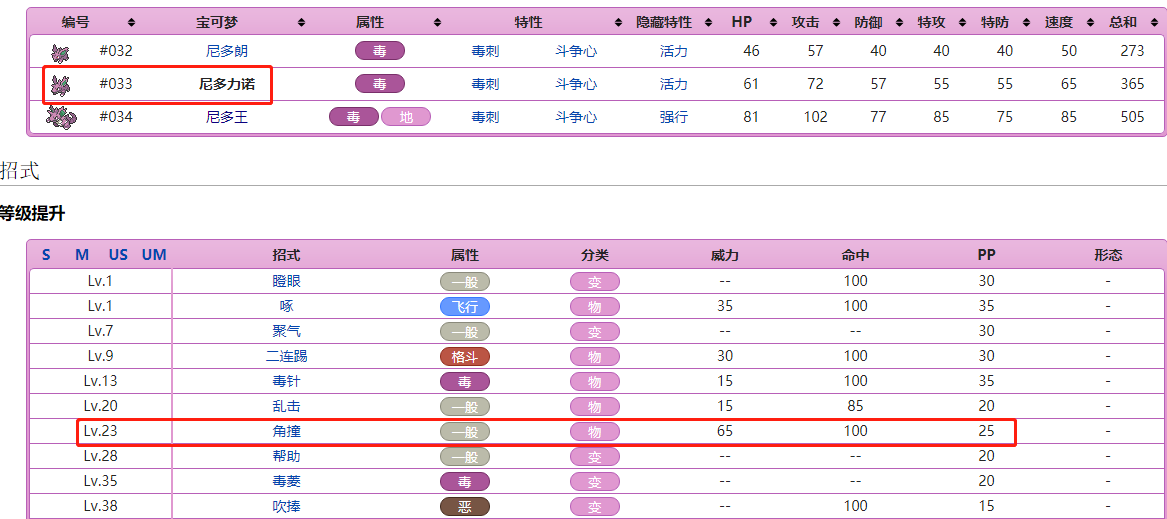Open 斗争心 ability in 尼多力诺 row

[x=576, y=84]
